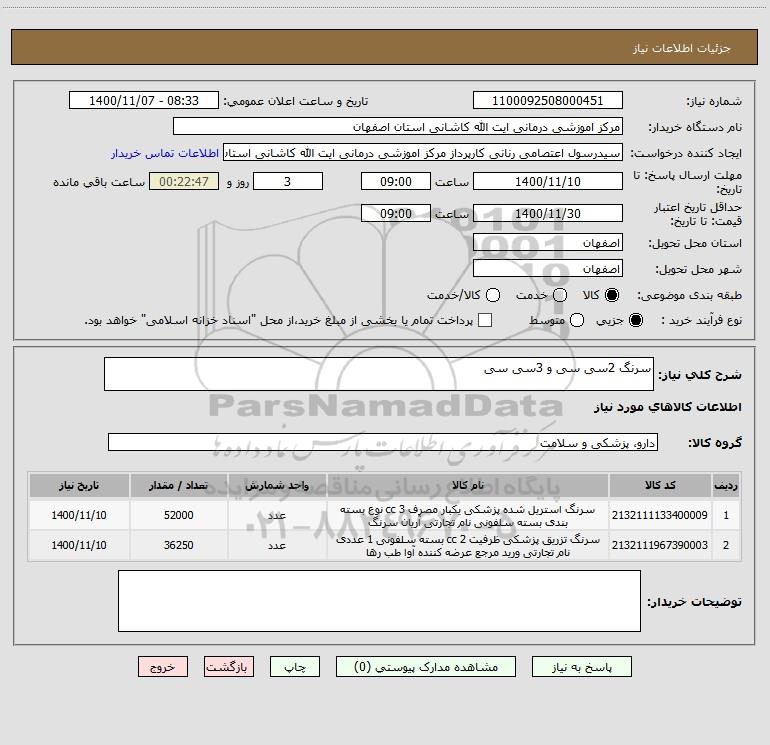The image size is (770, 745).
Task: Select the متوسط purchase type radio
Action: point(577,320)
